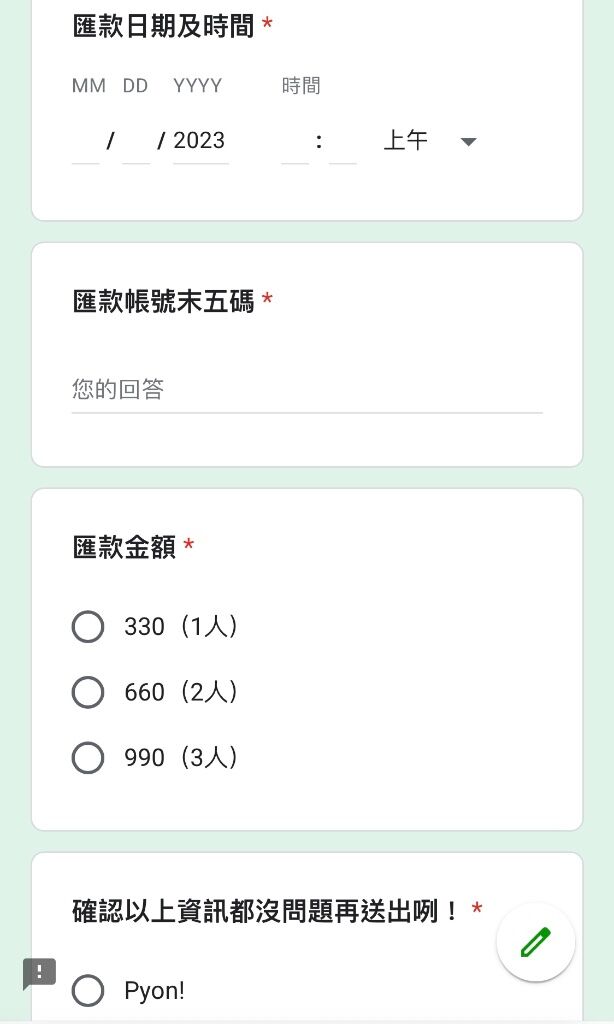This screenshot has height=1024, width=614.
Task: Click the 990 (3人) option label
Action: [x=181, y=758]
